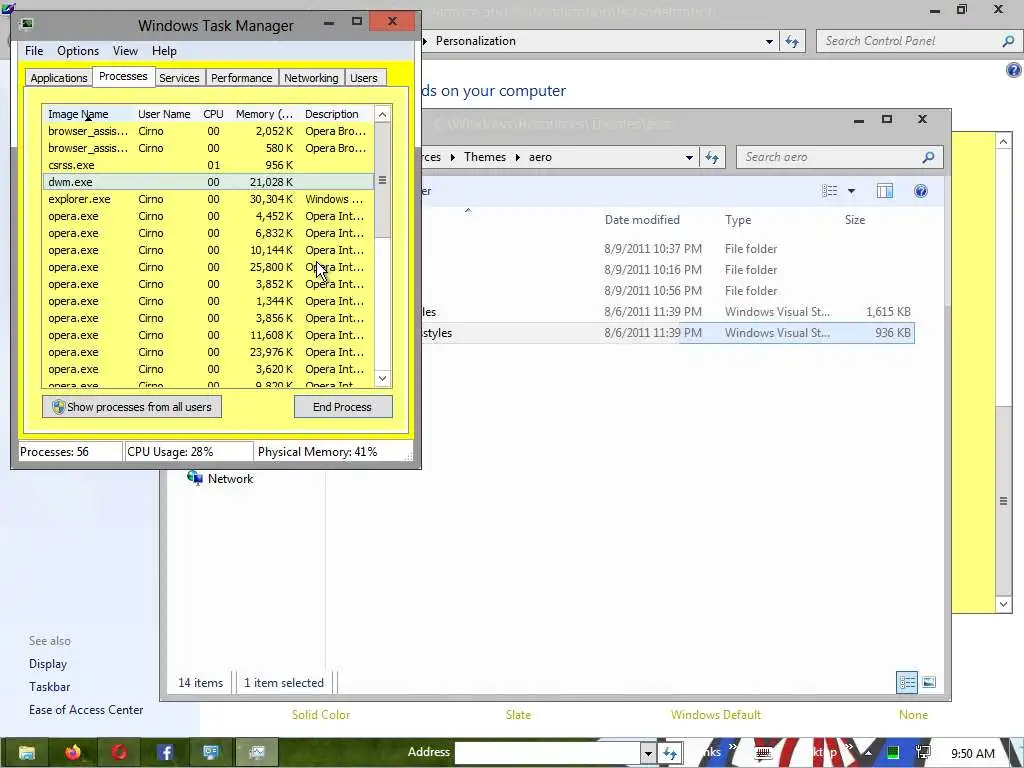Click Show processes from all users
Viewport: 1024px width, 768px height.
click(132, 407)
